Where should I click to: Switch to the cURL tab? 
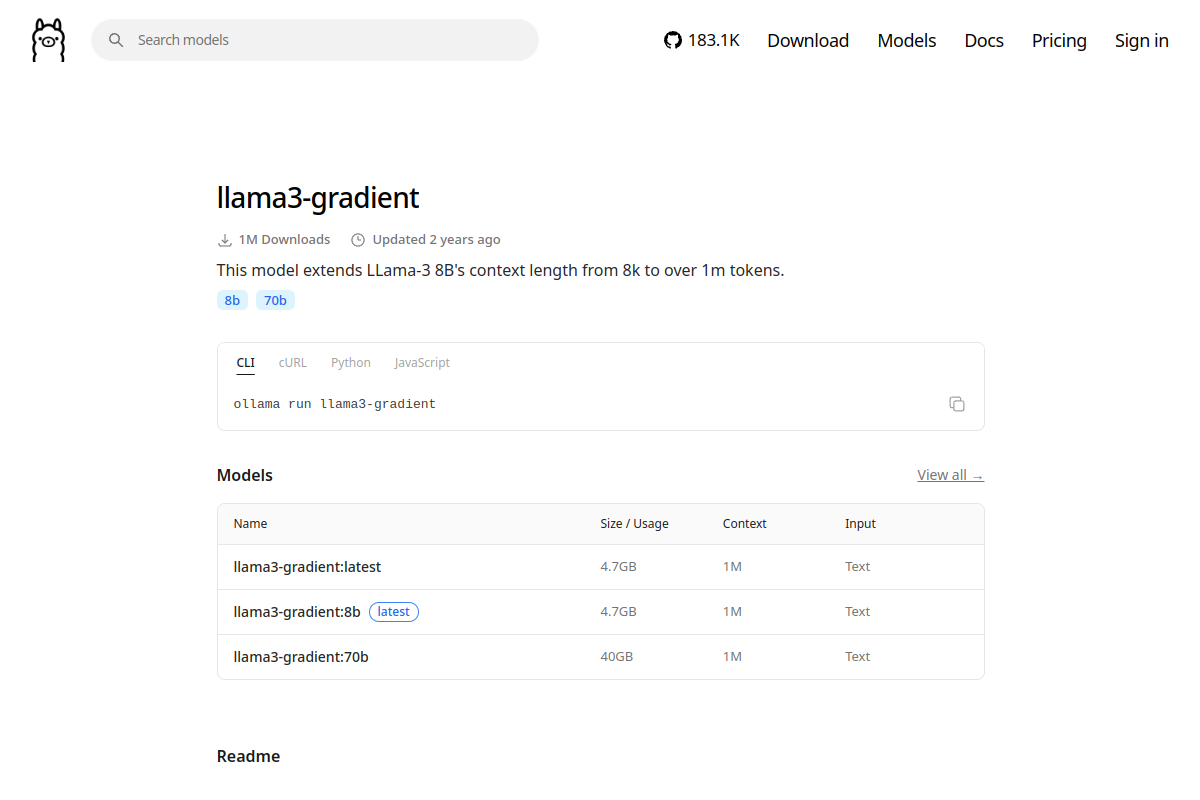pos(293,363)
